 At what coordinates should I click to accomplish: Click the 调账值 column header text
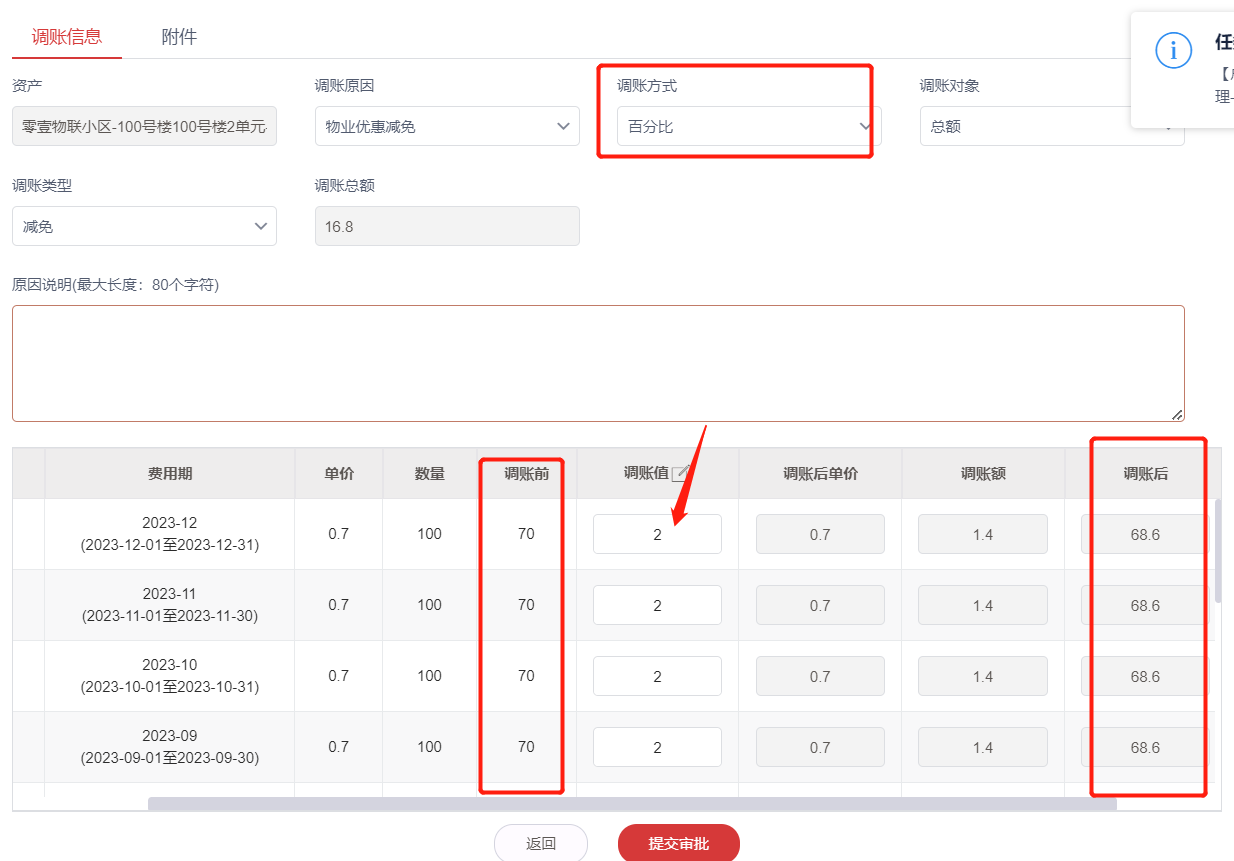646,474
